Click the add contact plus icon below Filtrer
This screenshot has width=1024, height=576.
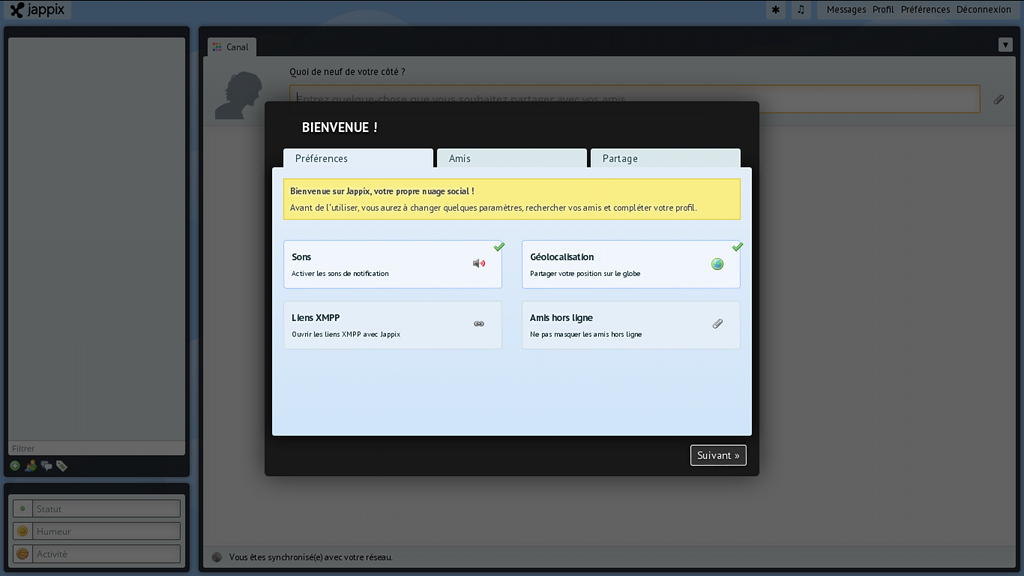[x=15, y=466]
